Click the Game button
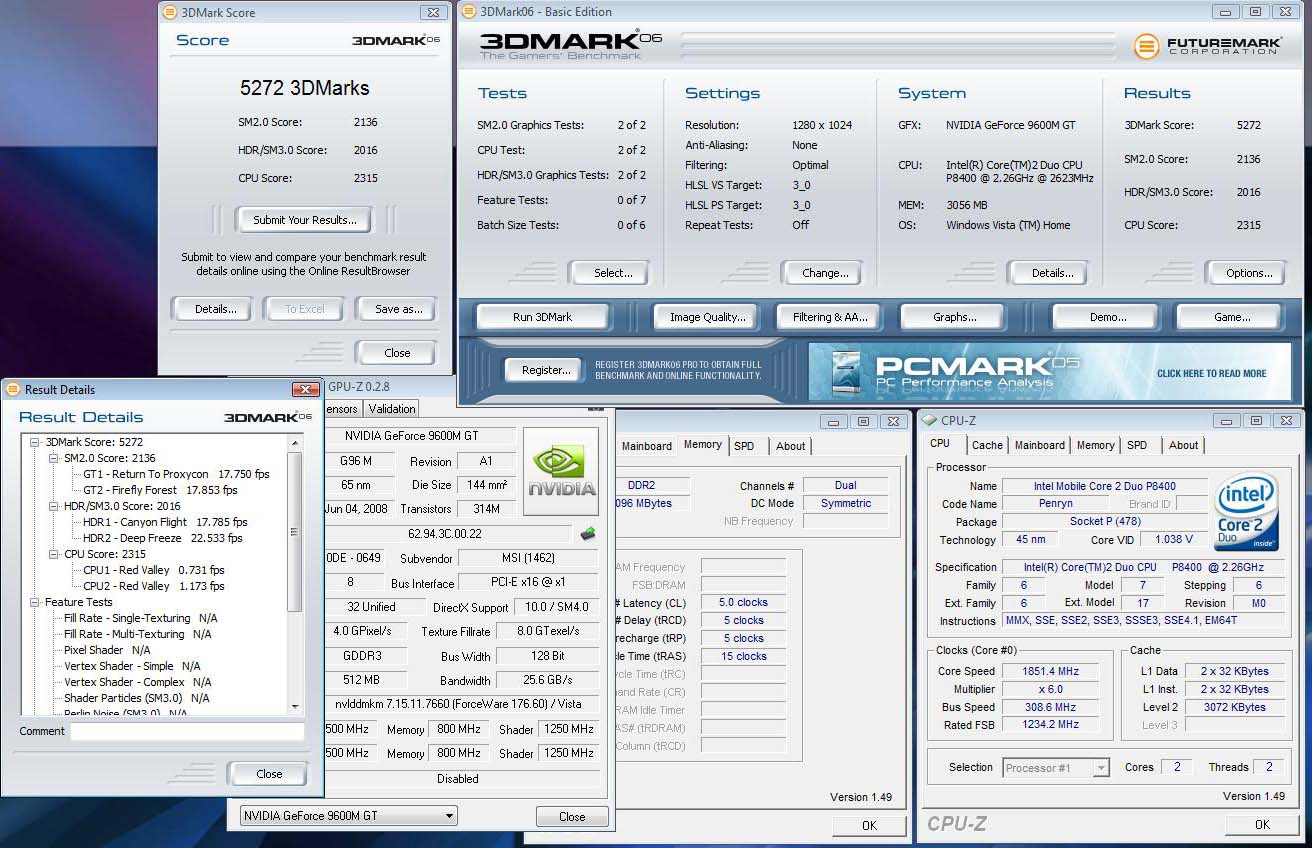Screen dimensions: 1312x848 tap(1231, 317)
